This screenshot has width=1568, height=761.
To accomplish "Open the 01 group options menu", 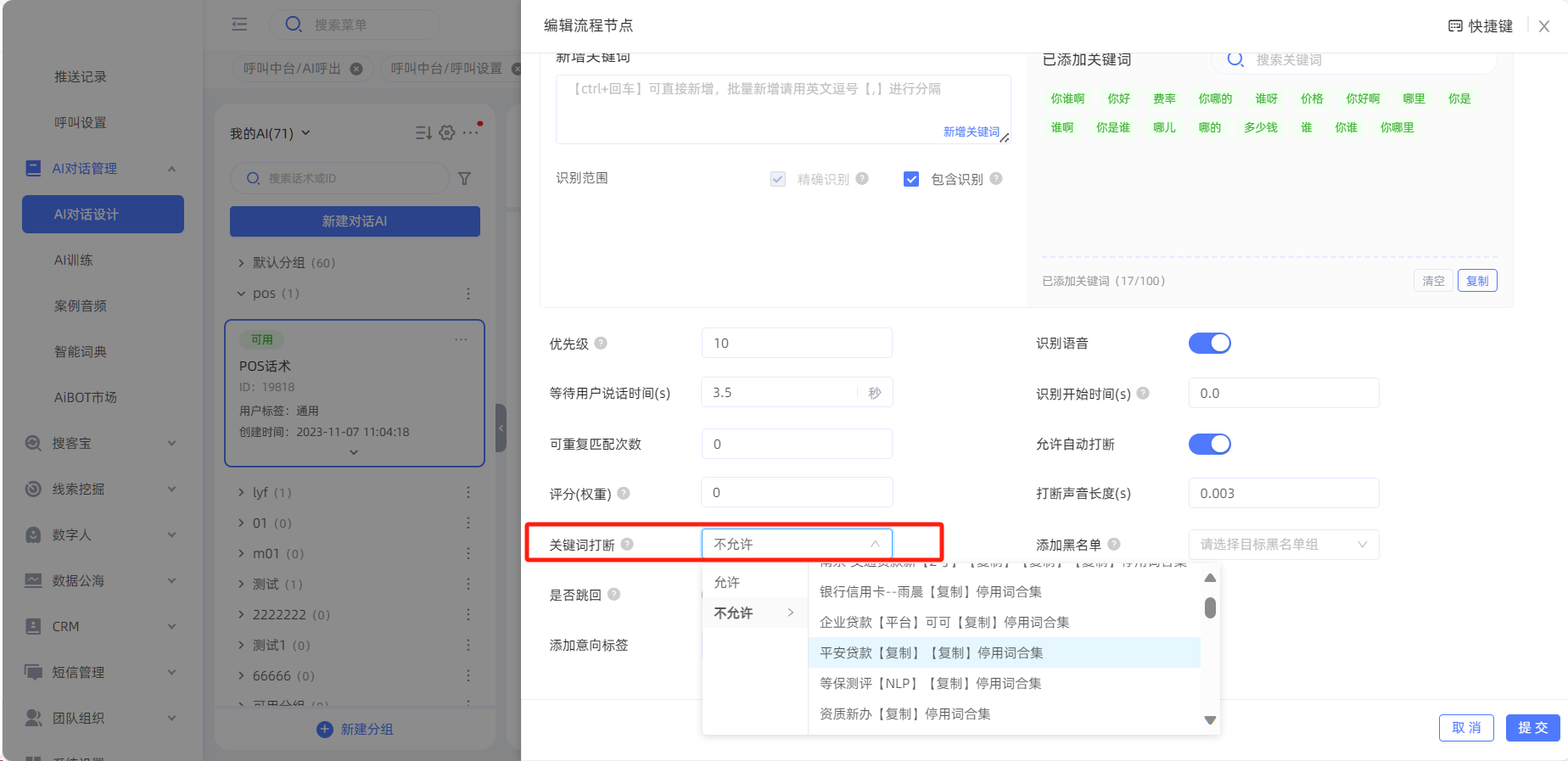I will (468, 523).
